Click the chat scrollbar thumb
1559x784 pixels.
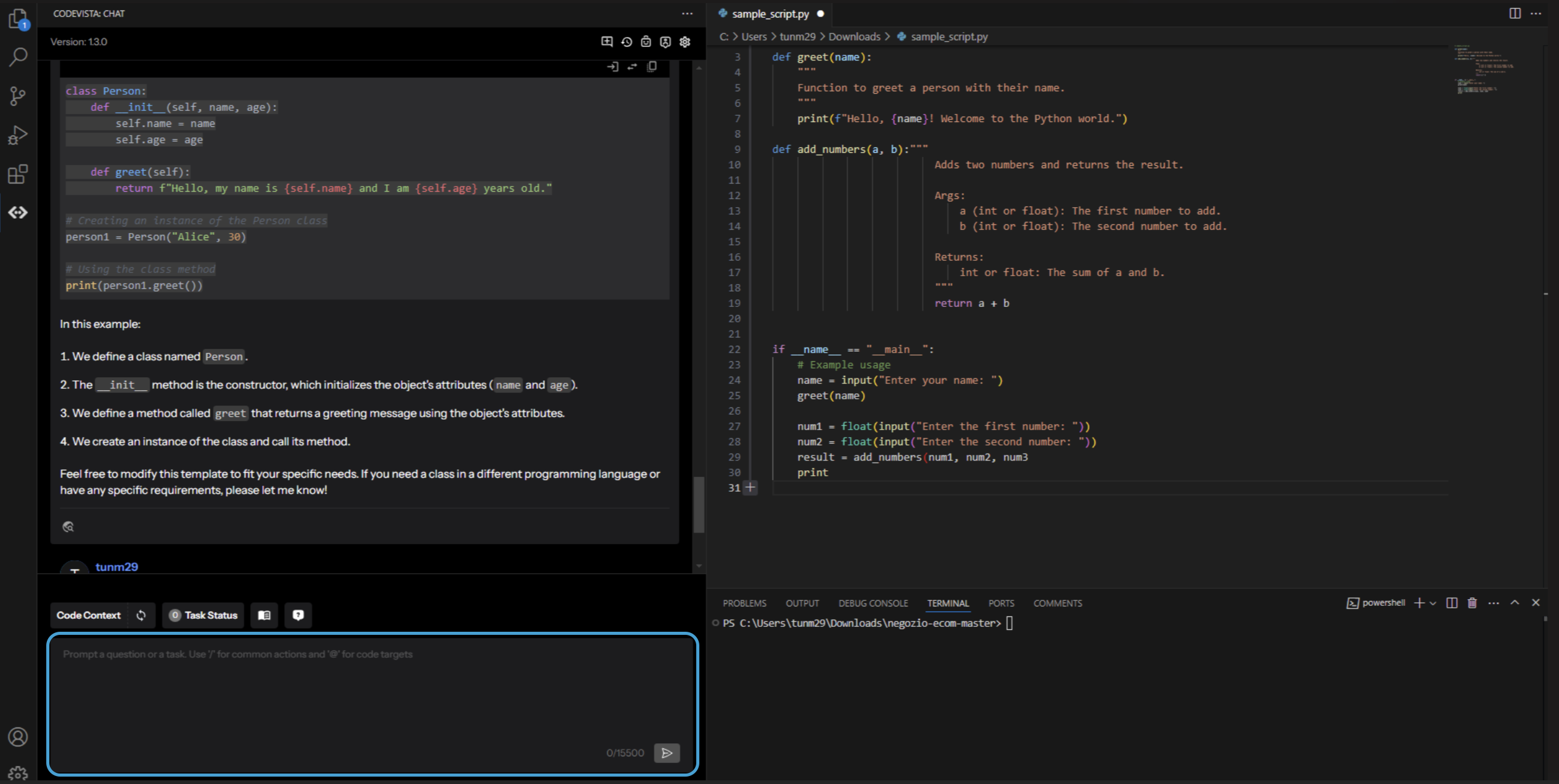click(x=699, y=504)
